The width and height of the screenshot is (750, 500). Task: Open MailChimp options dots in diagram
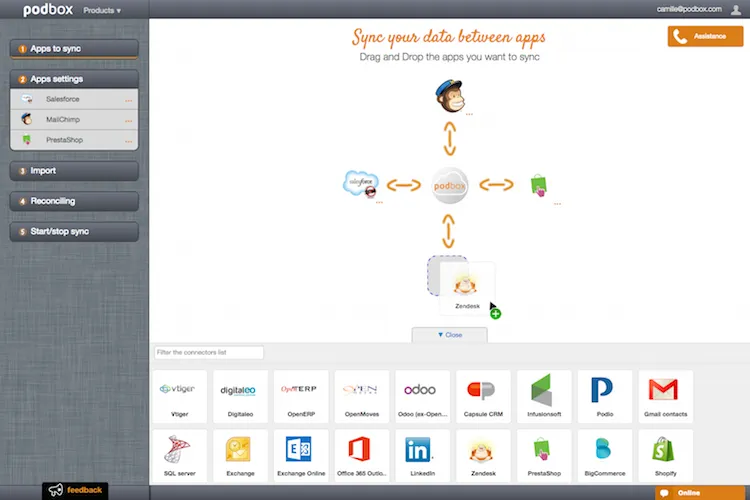(469, 114)
